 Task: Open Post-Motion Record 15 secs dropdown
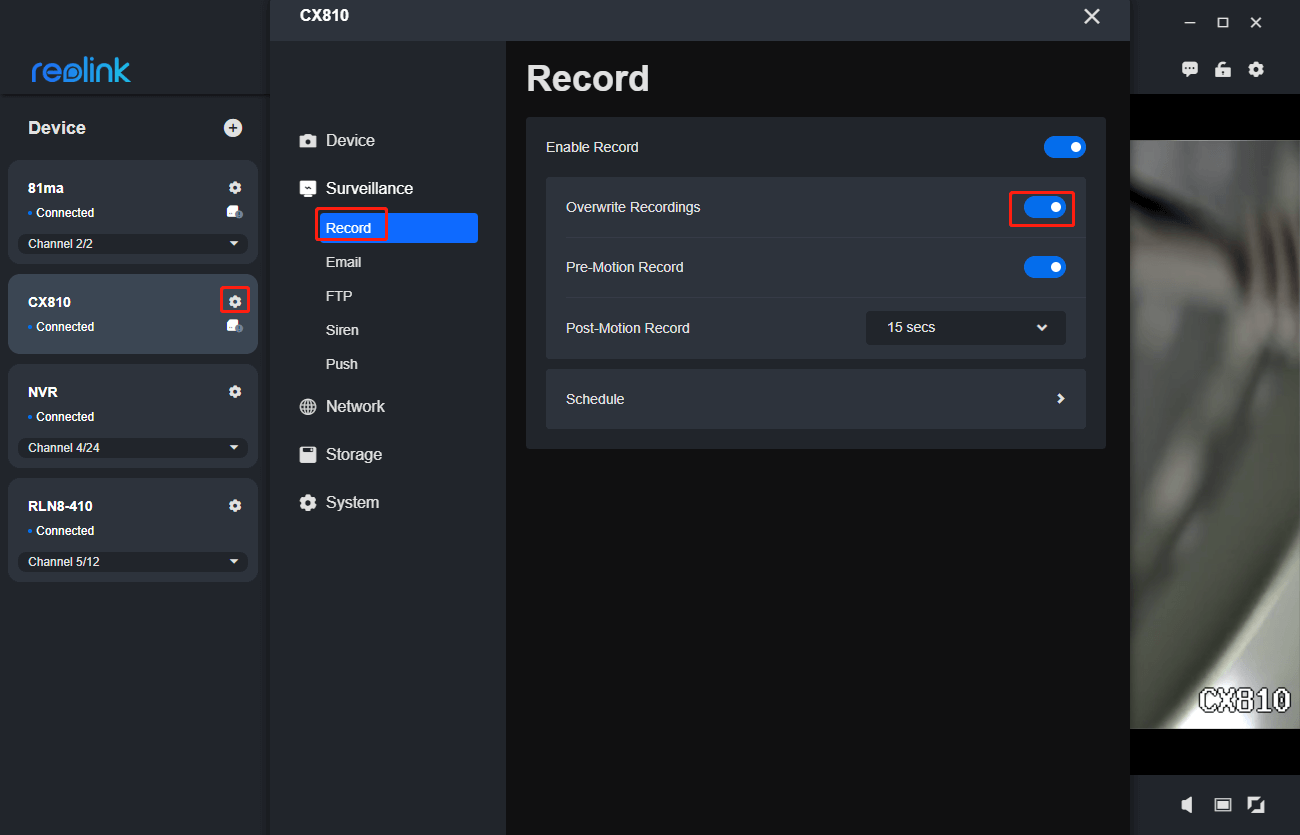point(966,327)
